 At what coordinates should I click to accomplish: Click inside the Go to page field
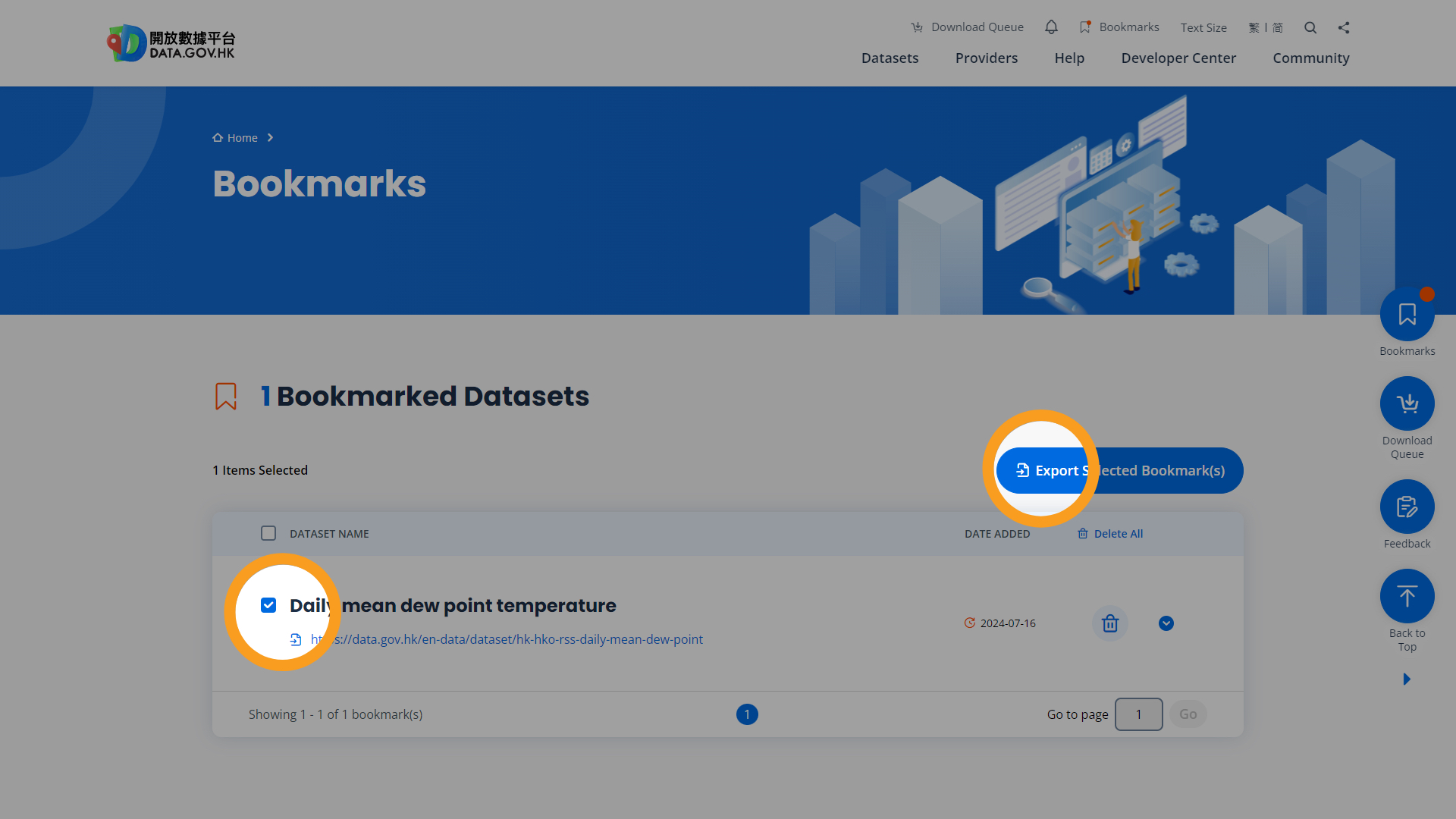(1138, 714)
